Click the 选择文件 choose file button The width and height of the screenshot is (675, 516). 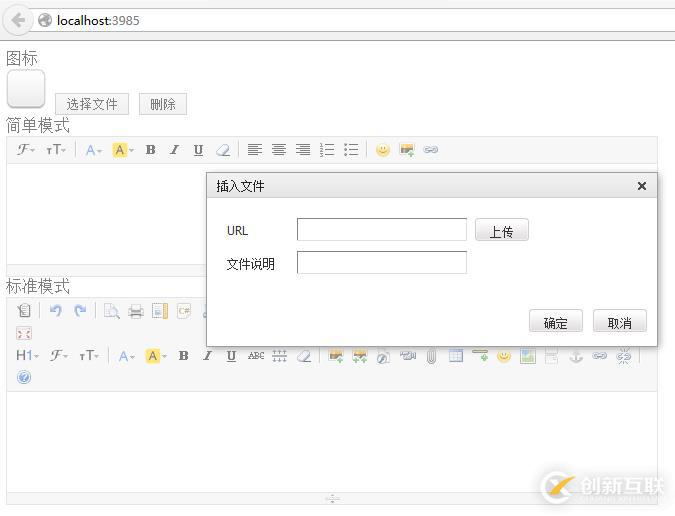pos(92,104)
